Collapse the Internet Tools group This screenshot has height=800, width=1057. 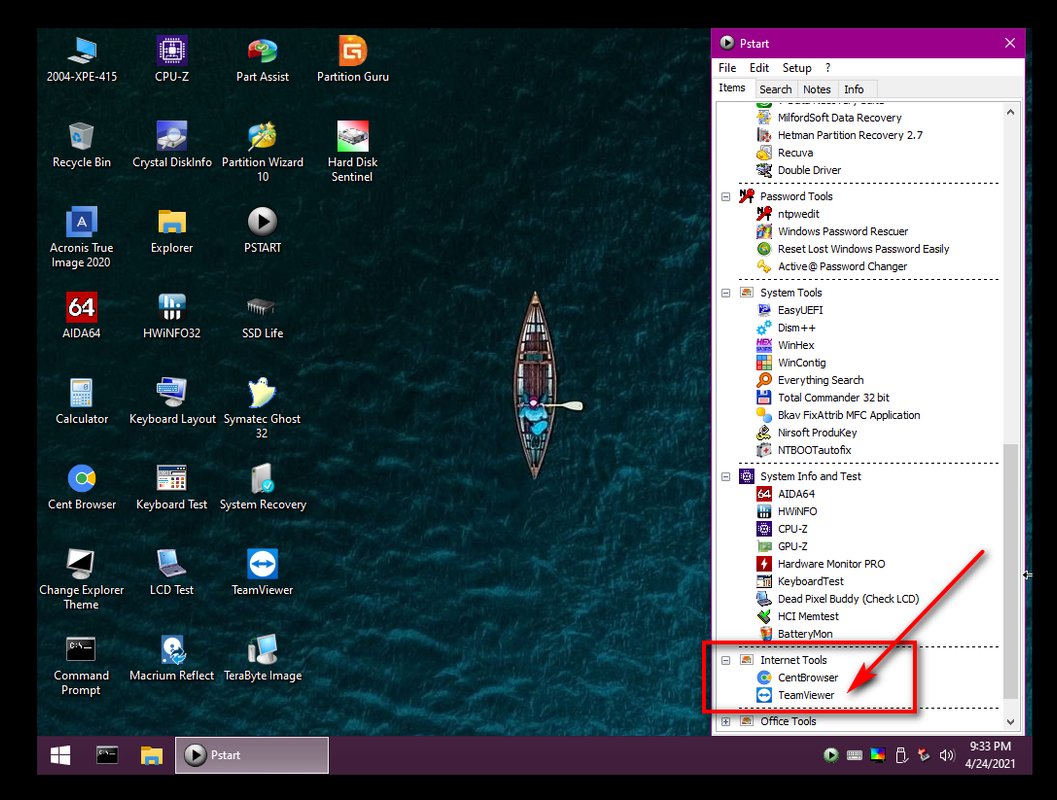tap(726, 660)
